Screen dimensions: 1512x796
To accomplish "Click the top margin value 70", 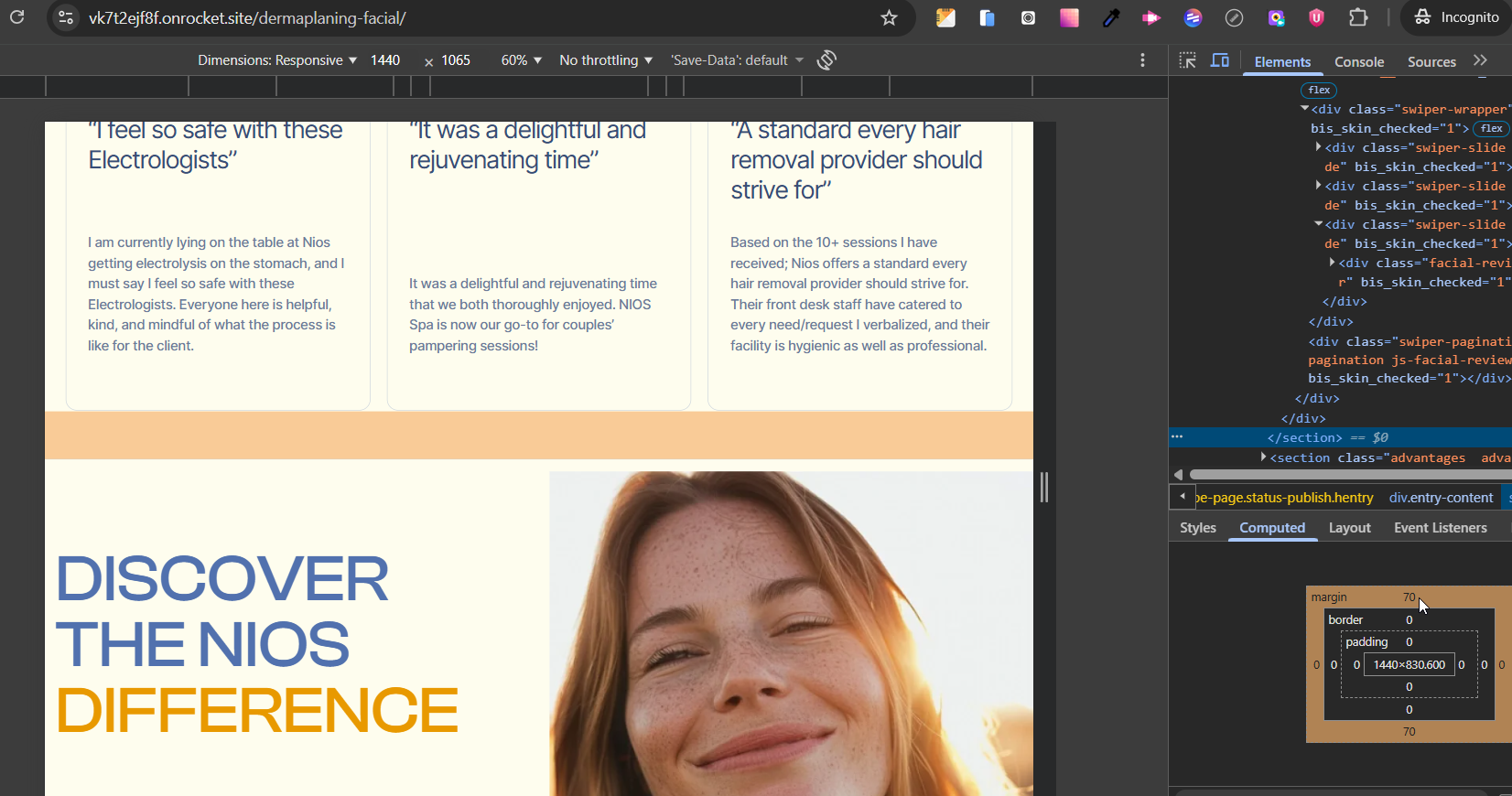I will pyautogui.click(x=1409, y=597).
